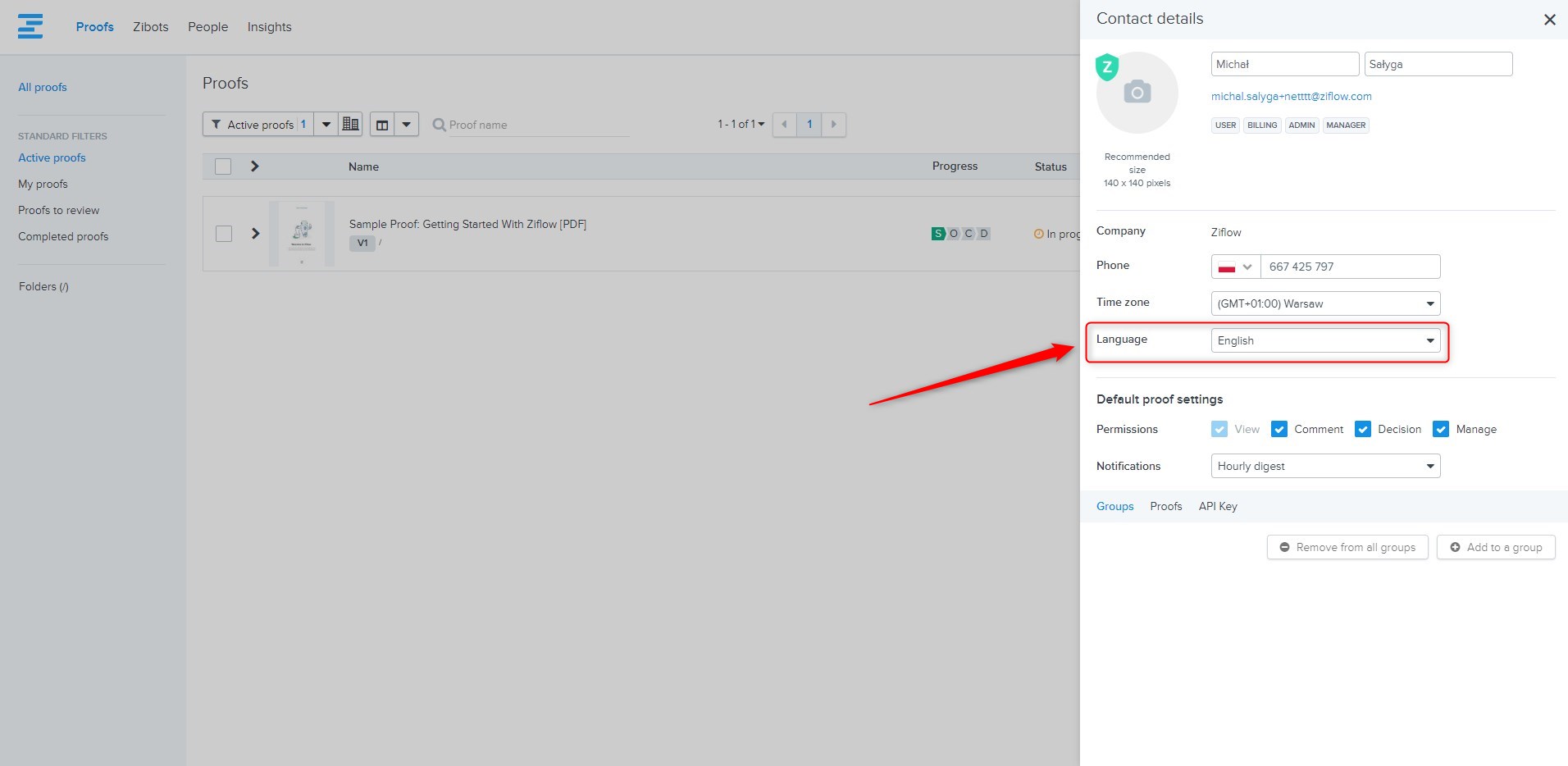Click the search magnifier icon
The height and width of the screenshot is (766, 1568).
pyautogui.click(x=439, y=125)
